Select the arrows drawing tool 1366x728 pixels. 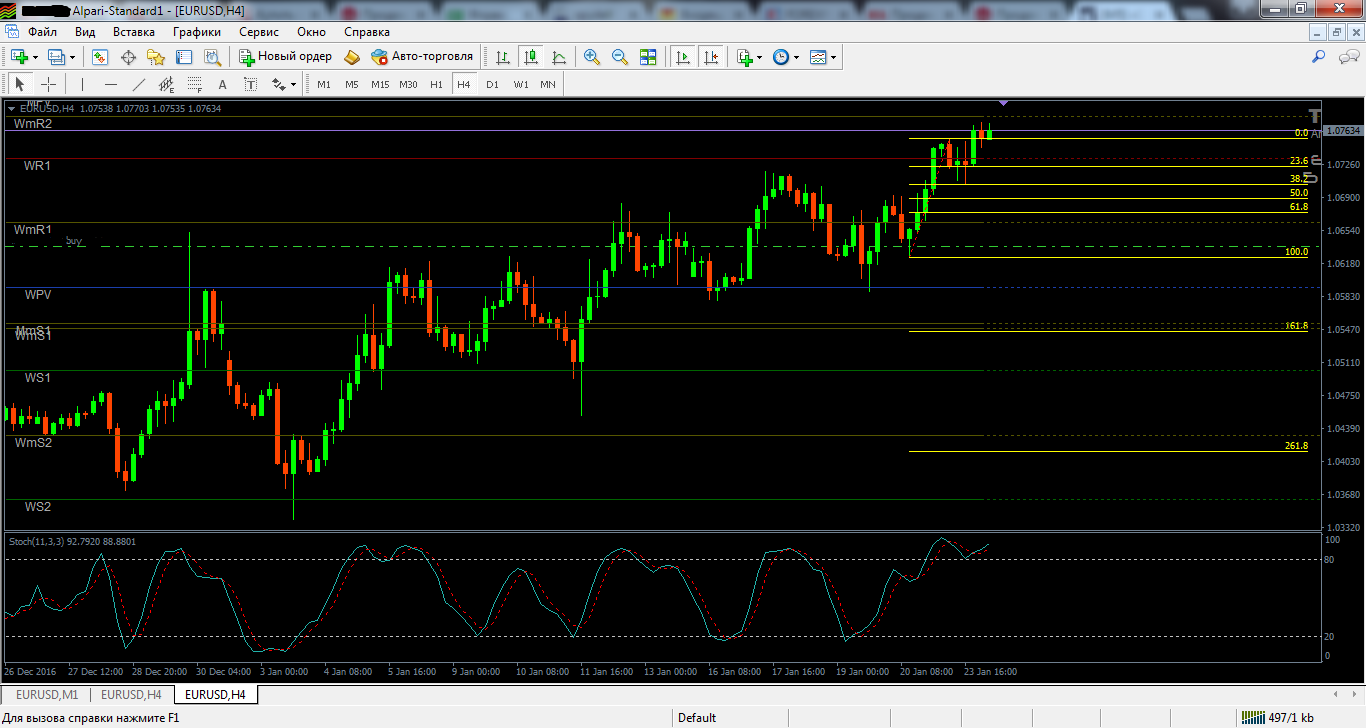278,84
